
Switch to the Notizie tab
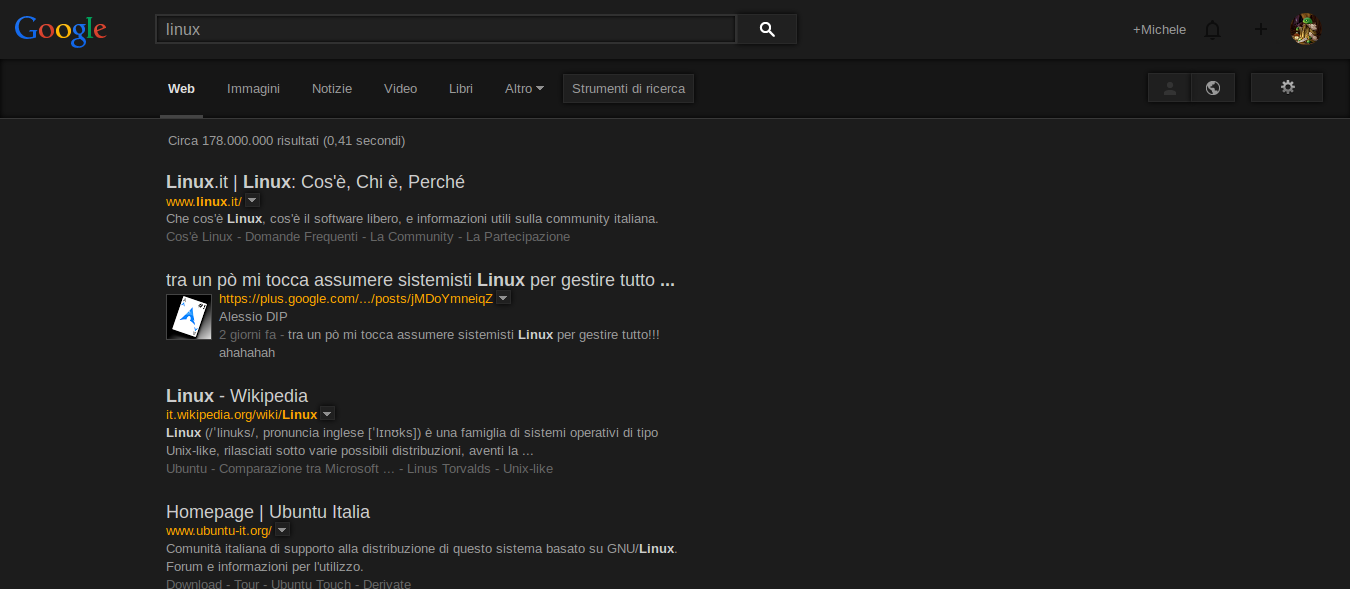[332, 89]
